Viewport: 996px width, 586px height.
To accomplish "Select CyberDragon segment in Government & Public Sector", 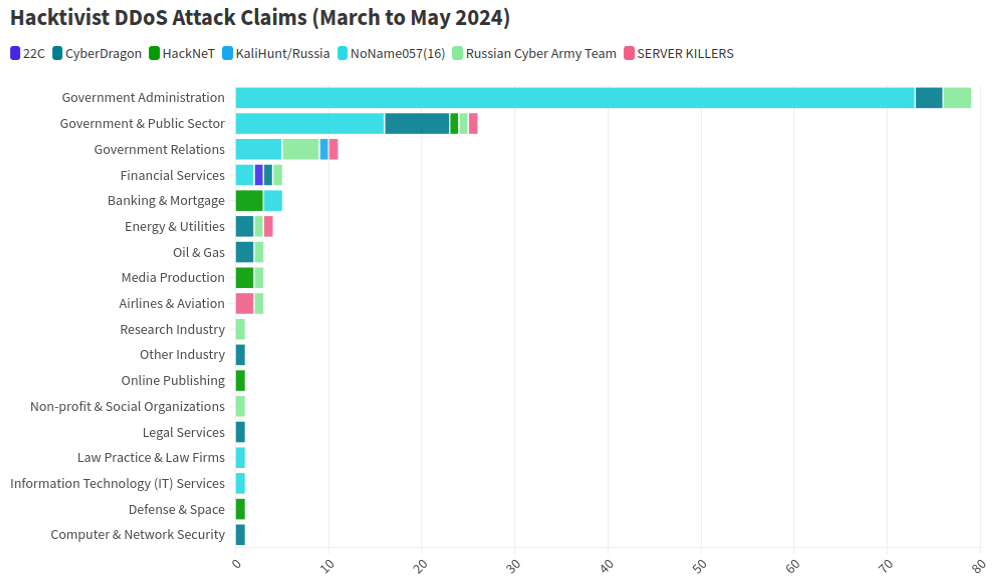I will pyautogui.click(x=417, y=124).
